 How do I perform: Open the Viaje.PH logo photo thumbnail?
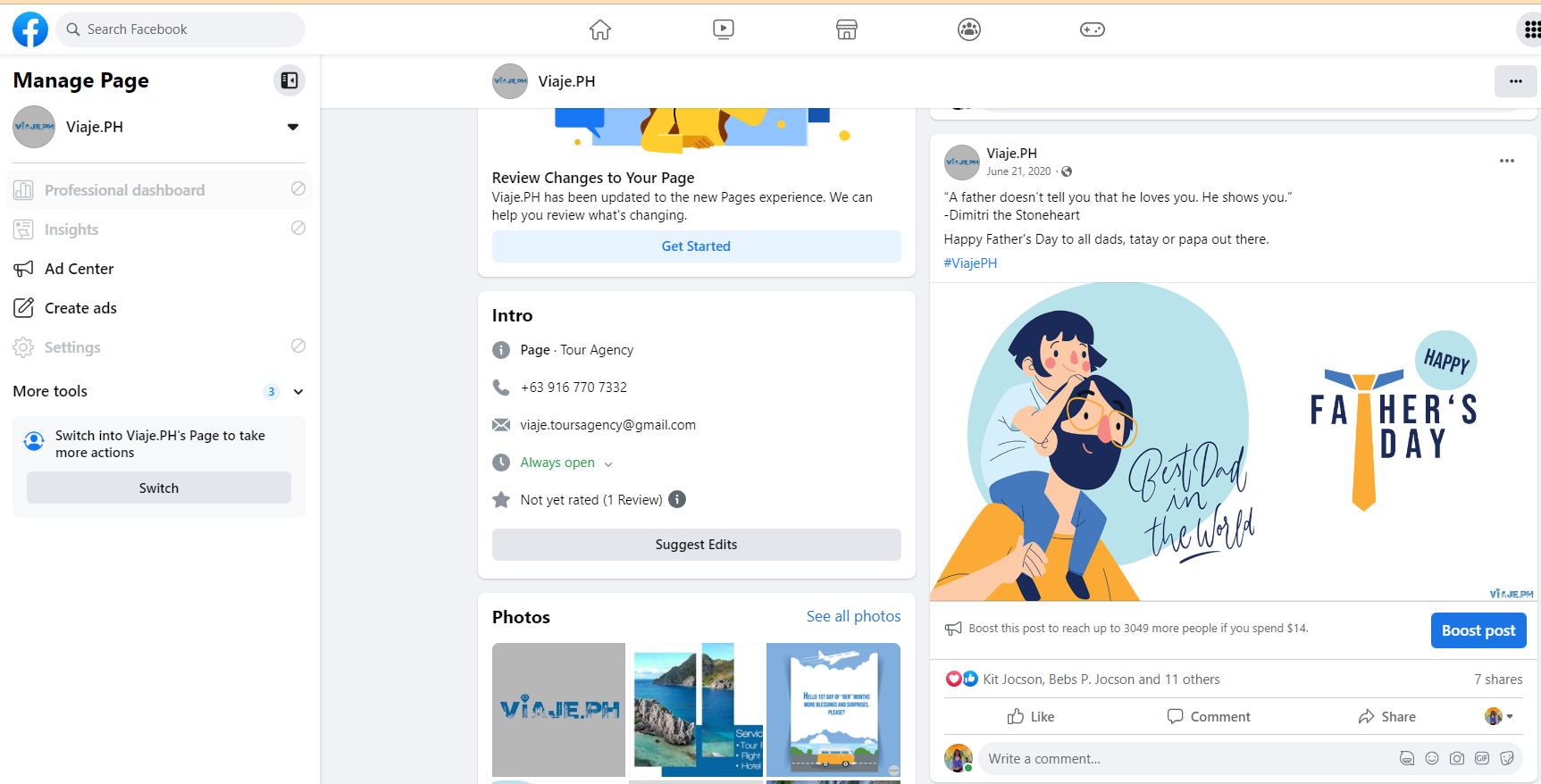click(558, 710)
